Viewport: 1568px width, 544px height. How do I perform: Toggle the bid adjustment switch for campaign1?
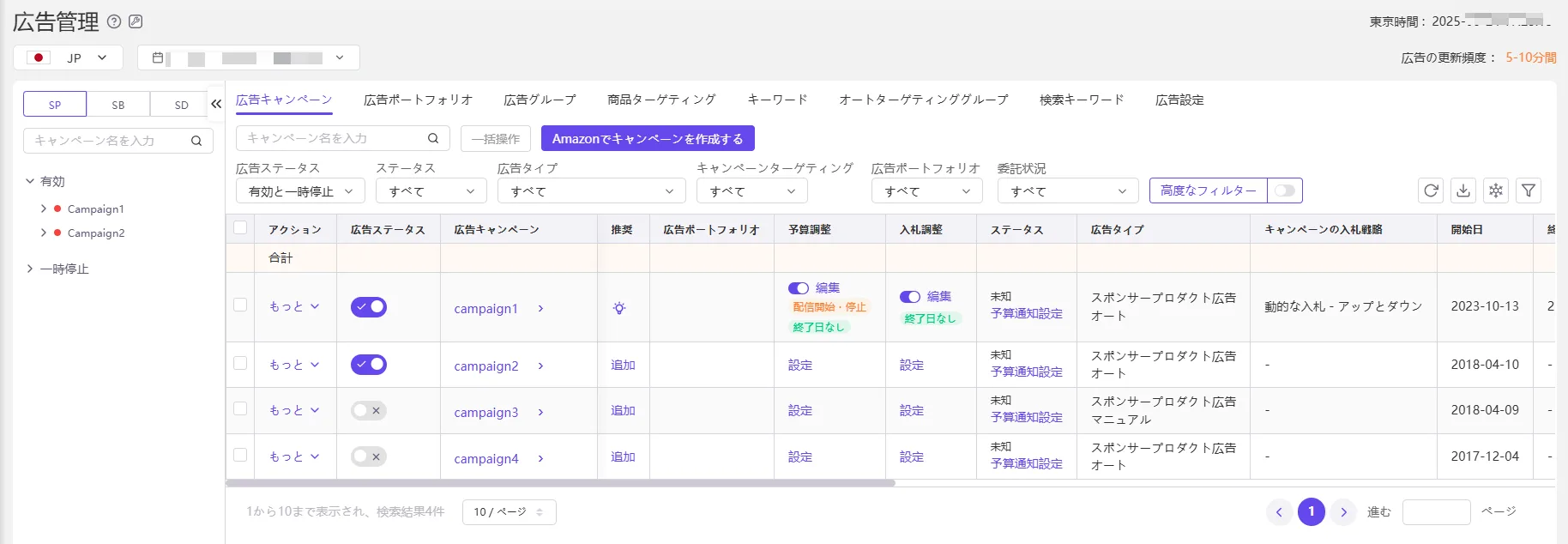coord(910,297)
